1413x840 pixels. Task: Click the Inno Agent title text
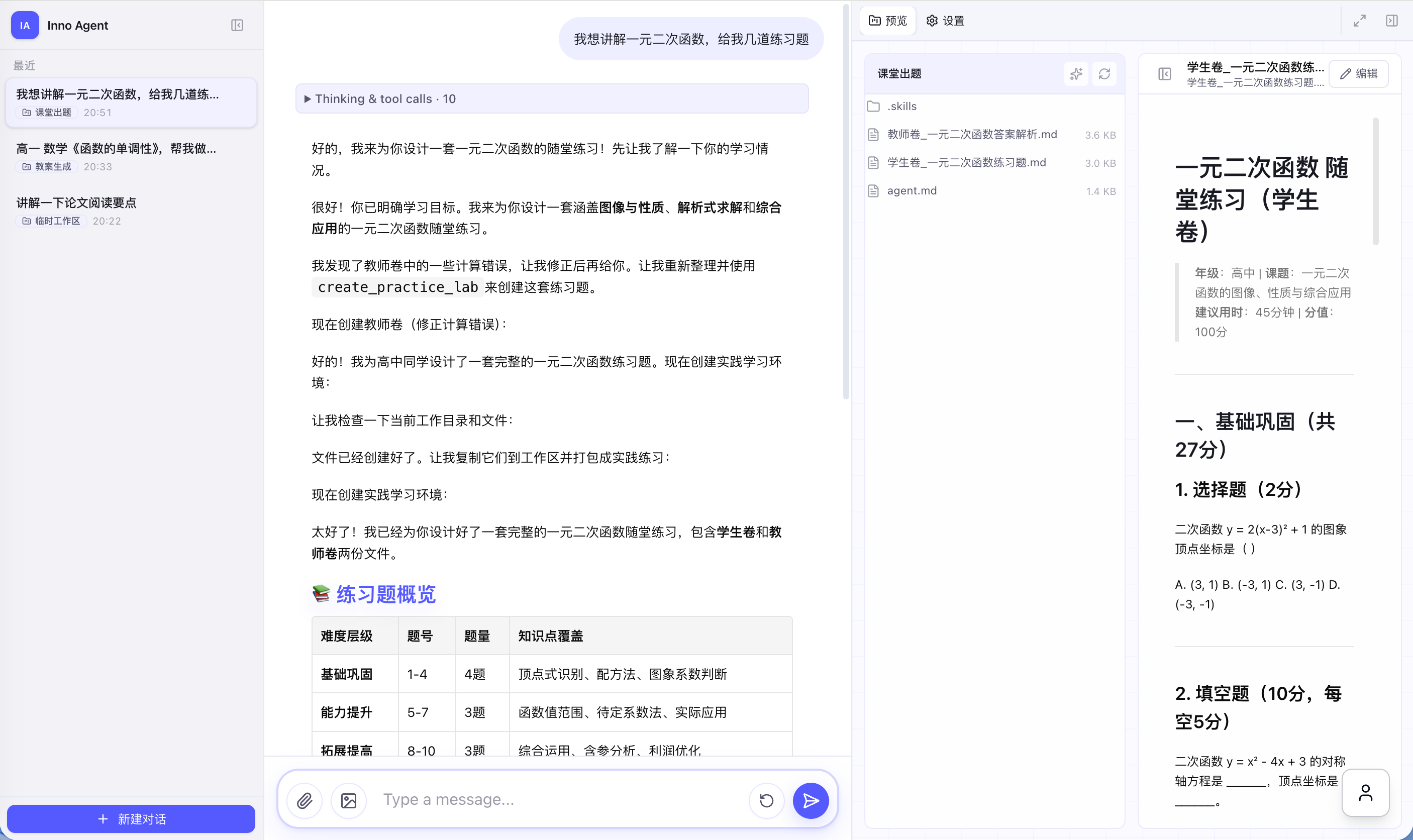point(77,26)
